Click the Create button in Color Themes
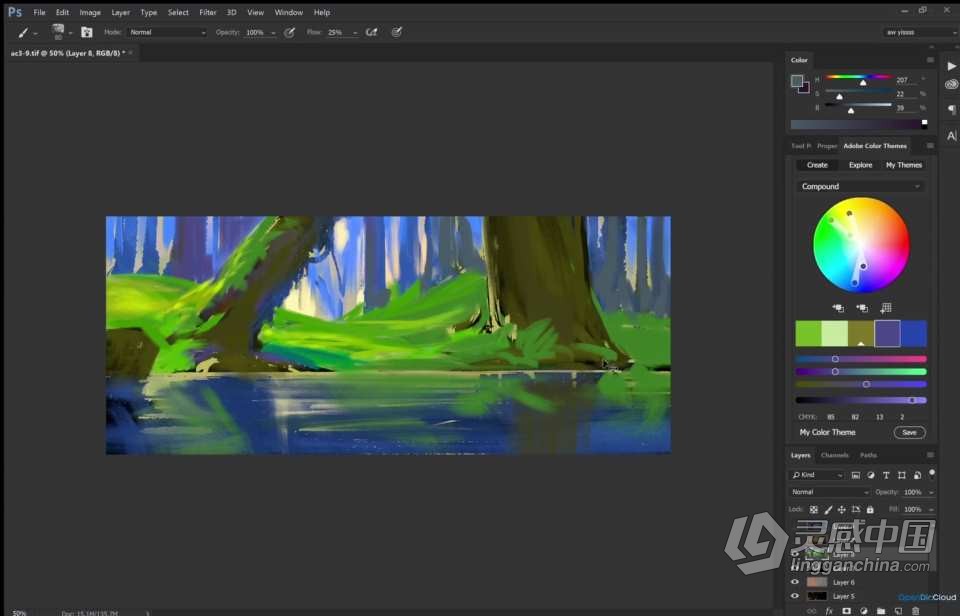The height and width of the screenshot is (616, 960). [817, 165]
